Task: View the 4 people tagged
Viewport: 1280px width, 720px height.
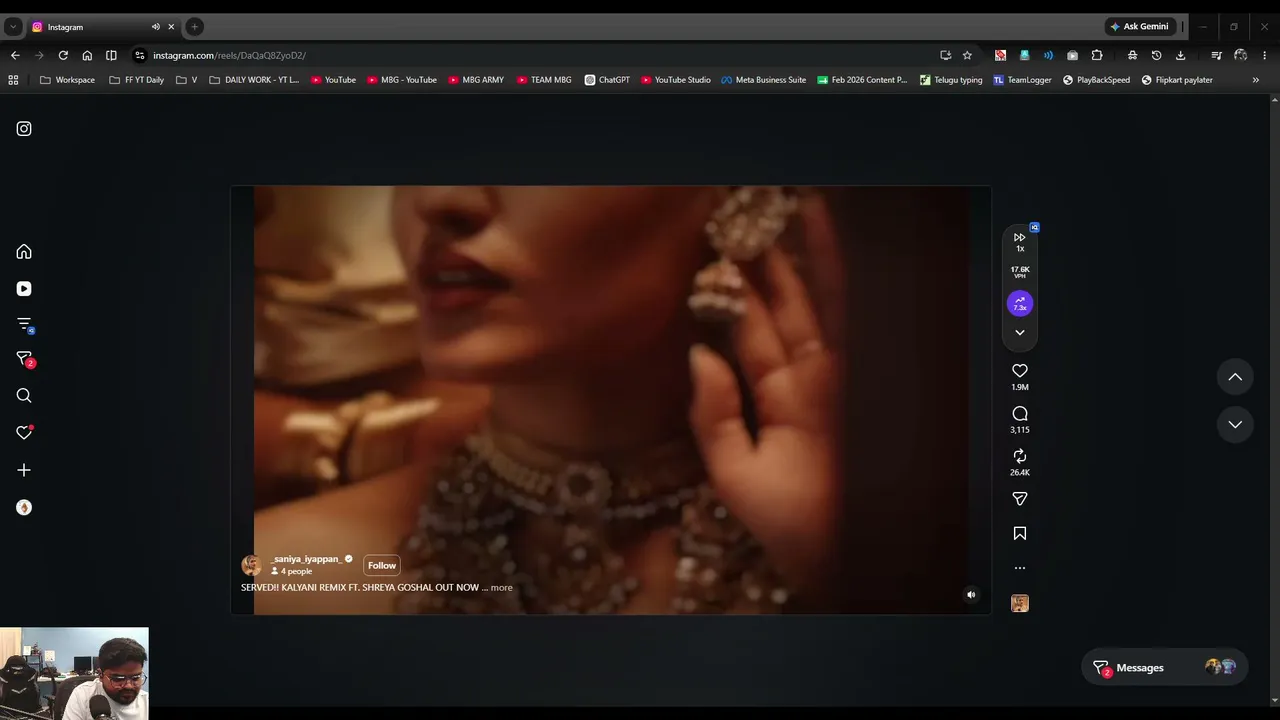Action: pos(292,572)
